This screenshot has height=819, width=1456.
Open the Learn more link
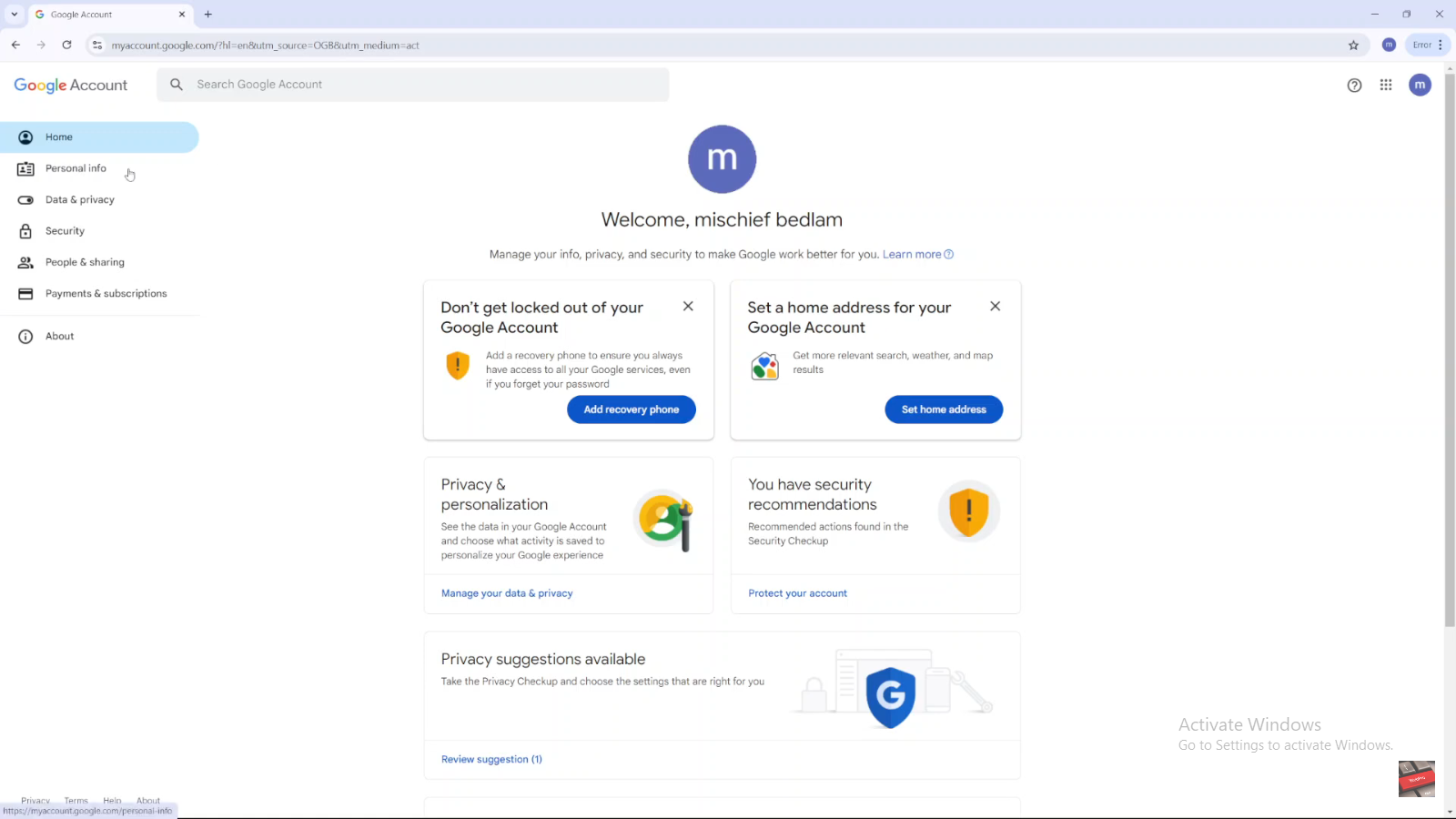[x=917, y=255]
